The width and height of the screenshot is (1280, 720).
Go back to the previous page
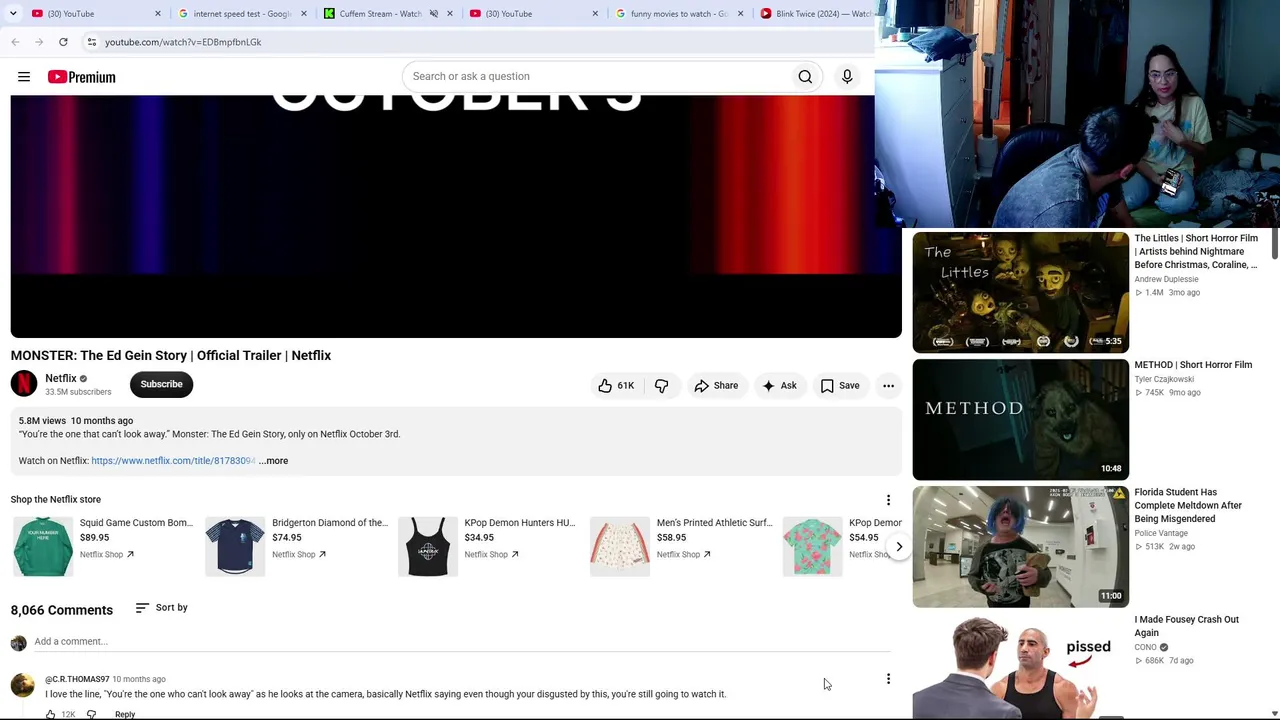(x=15, y=42)
